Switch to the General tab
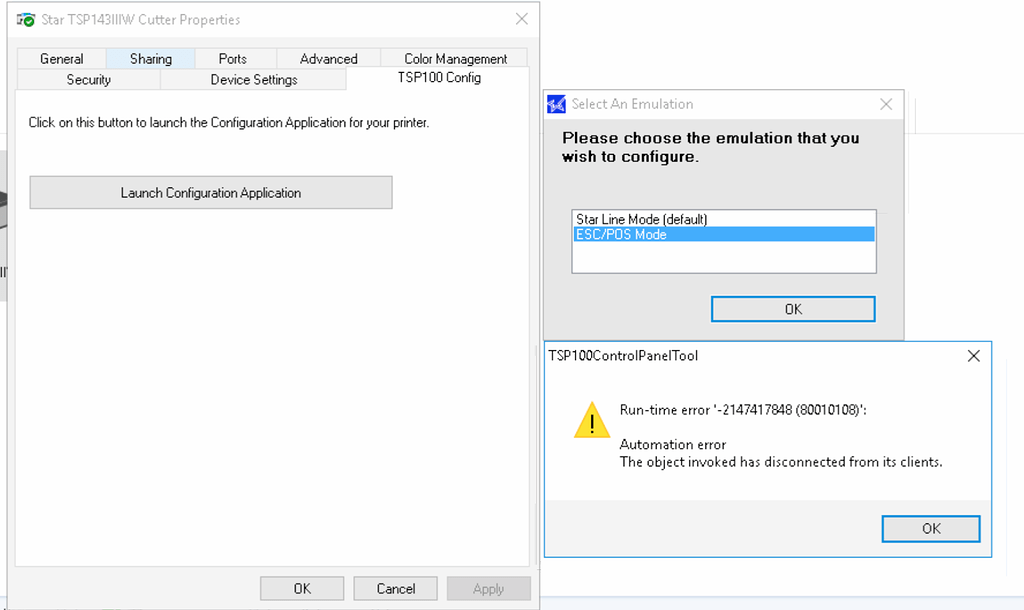 pos(62,58)
